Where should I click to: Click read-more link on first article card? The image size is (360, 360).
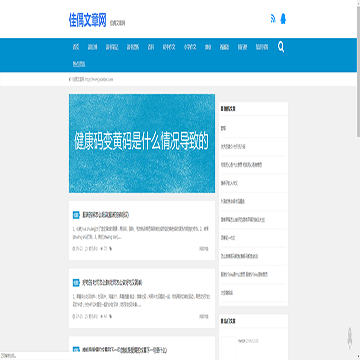click(x=203, y=248)
